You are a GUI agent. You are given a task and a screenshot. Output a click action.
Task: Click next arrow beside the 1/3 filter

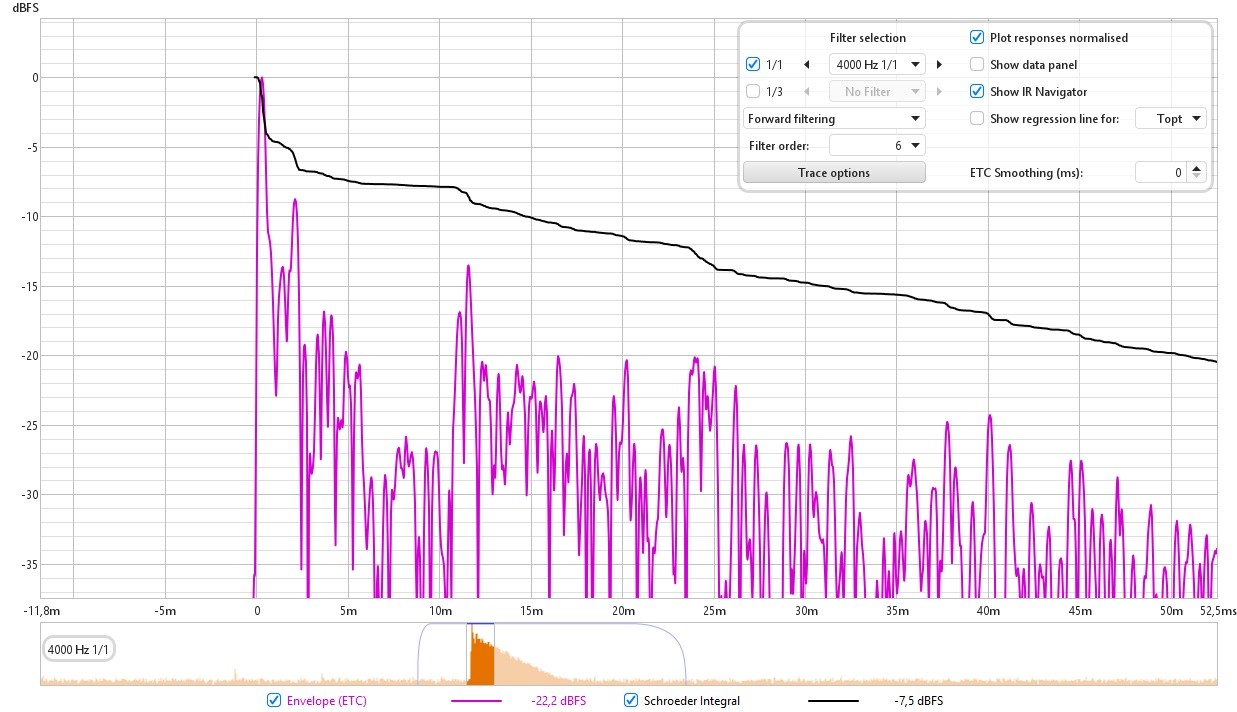point(939,92)
